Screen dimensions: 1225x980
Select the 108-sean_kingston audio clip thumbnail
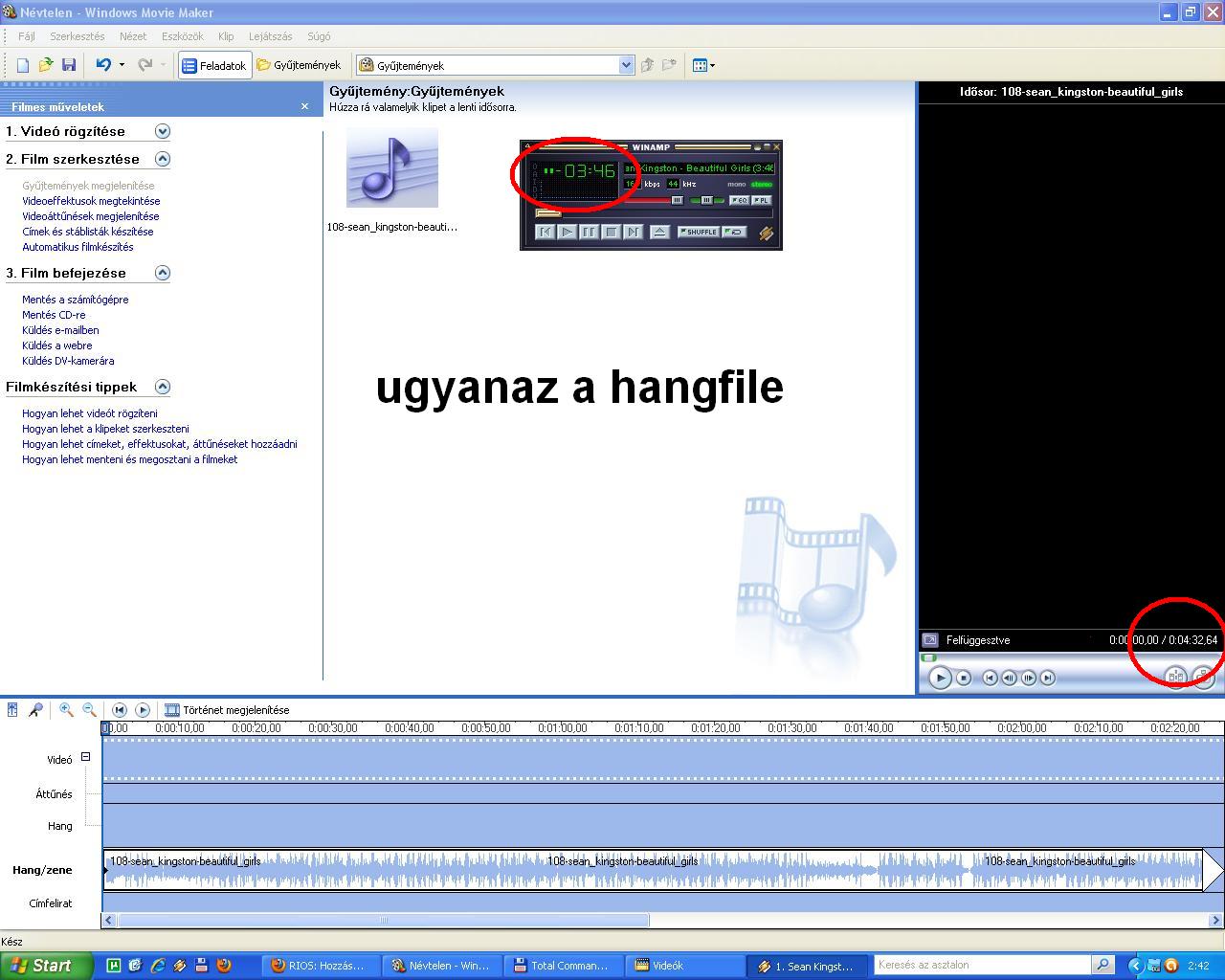tap(392, 168)
